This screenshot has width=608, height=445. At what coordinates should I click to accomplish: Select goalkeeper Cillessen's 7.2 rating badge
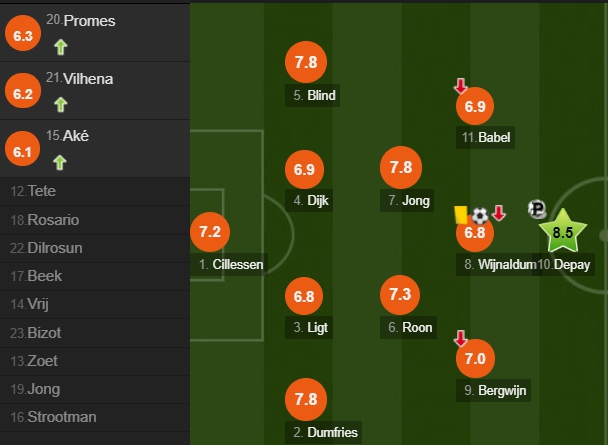tap(208, 233)
